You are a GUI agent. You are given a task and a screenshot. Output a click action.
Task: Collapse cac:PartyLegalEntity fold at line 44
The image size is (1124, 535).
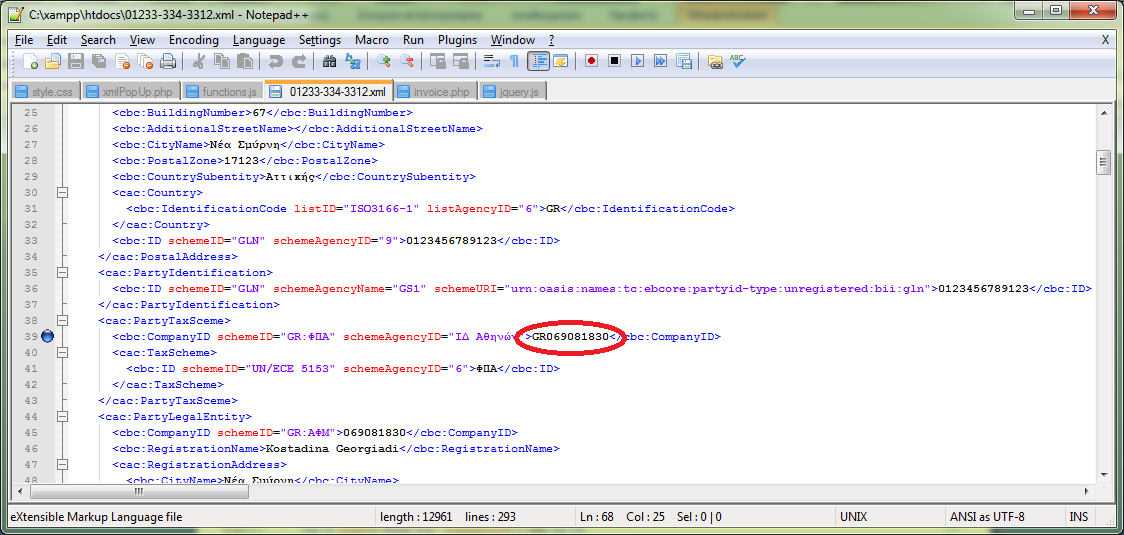pyautogui.click(x=62, y=417)
